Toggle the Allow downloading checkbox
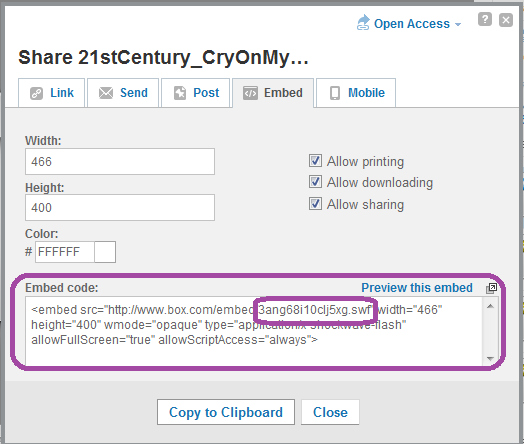This screenshot has width=524, height=444. 315,182
